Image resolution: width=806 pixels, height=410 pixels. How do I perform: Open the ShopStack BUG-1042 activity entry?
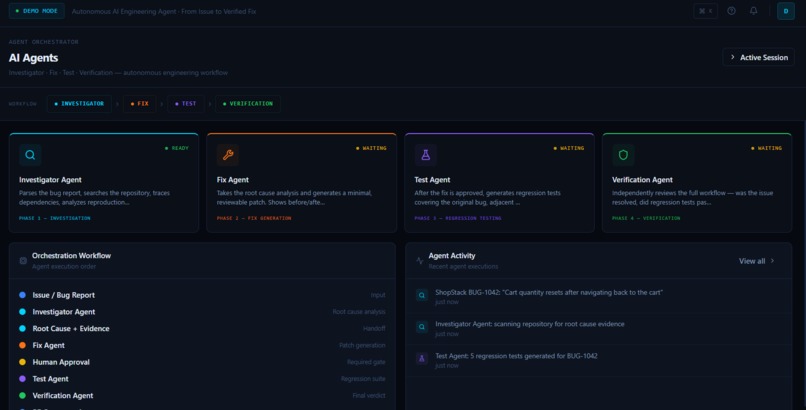pos(599,296)
